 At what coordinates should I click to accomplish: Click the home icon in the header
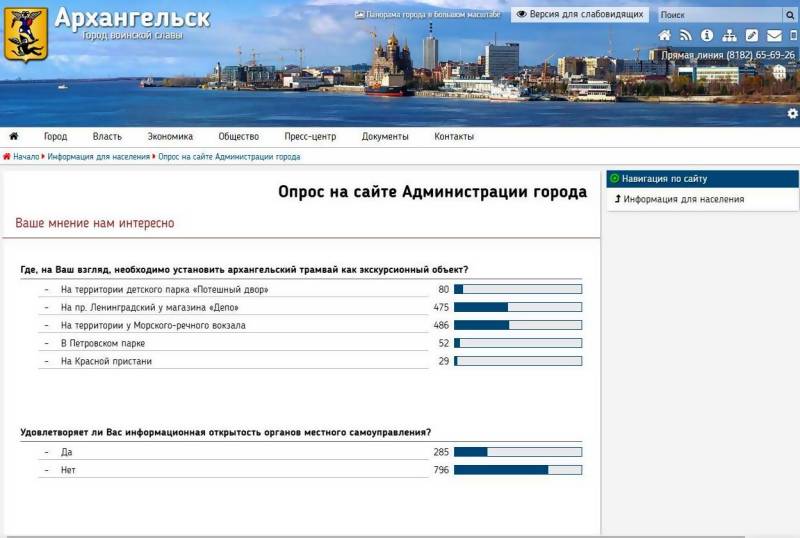click(x=664, y=35)
